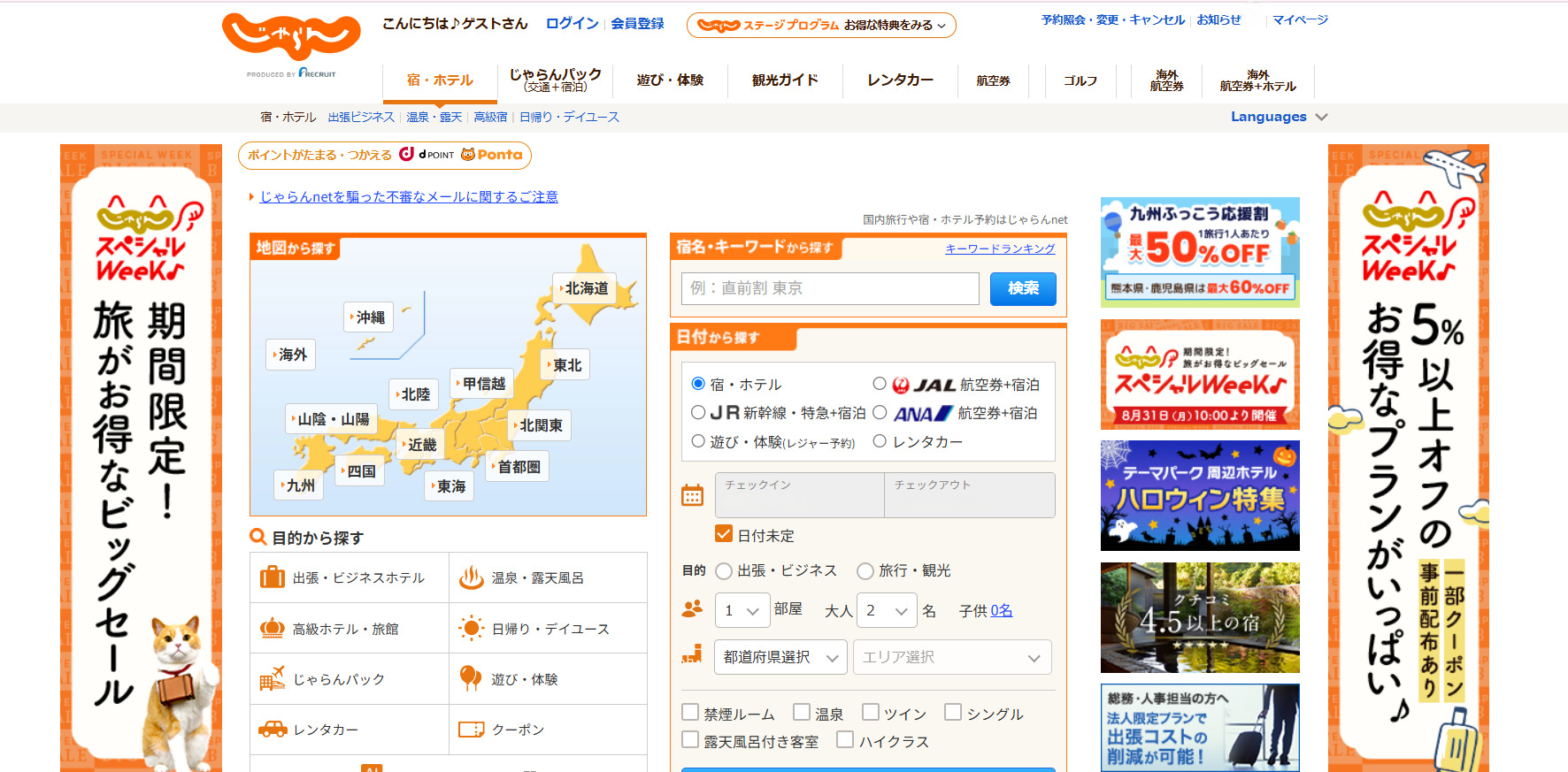This screenshot has width=1568, height=772.
Task: Click the Ponta logo
Action: tap(492, 155)
